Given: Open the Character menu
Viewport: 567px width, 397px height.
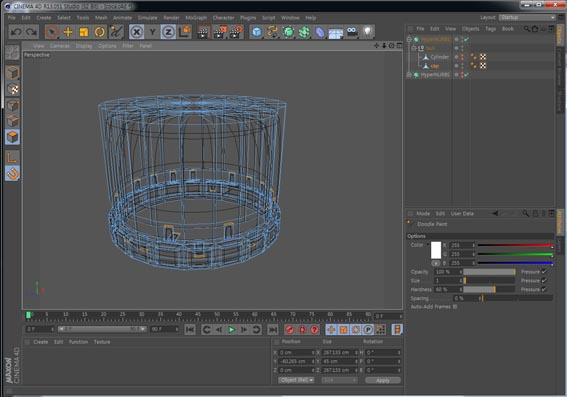Looking at the screenshot, I should 223,18.
